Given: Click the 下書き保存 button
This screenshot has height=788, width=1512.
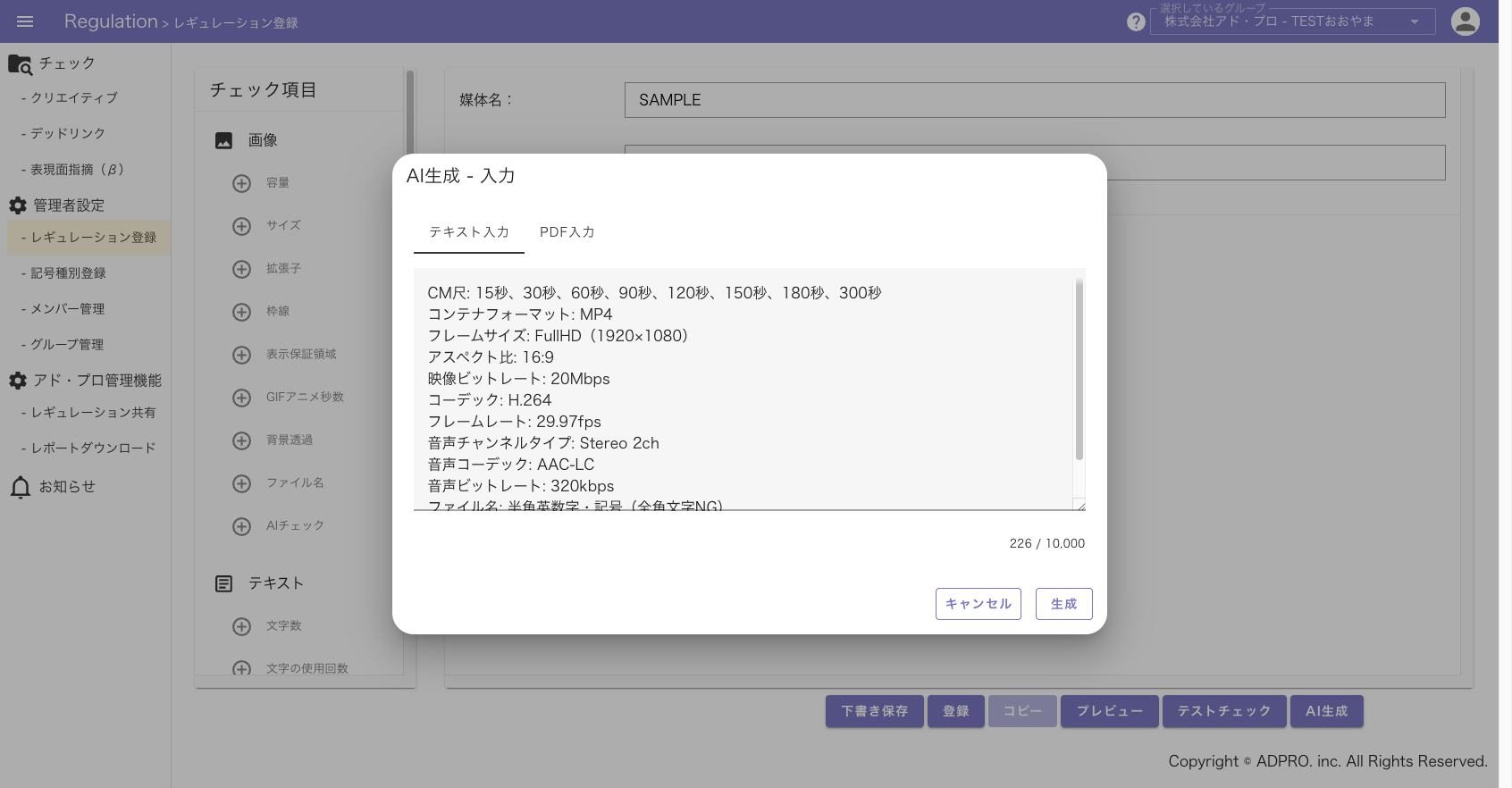Looking at the screenshot, I should (x=875, y=711).
